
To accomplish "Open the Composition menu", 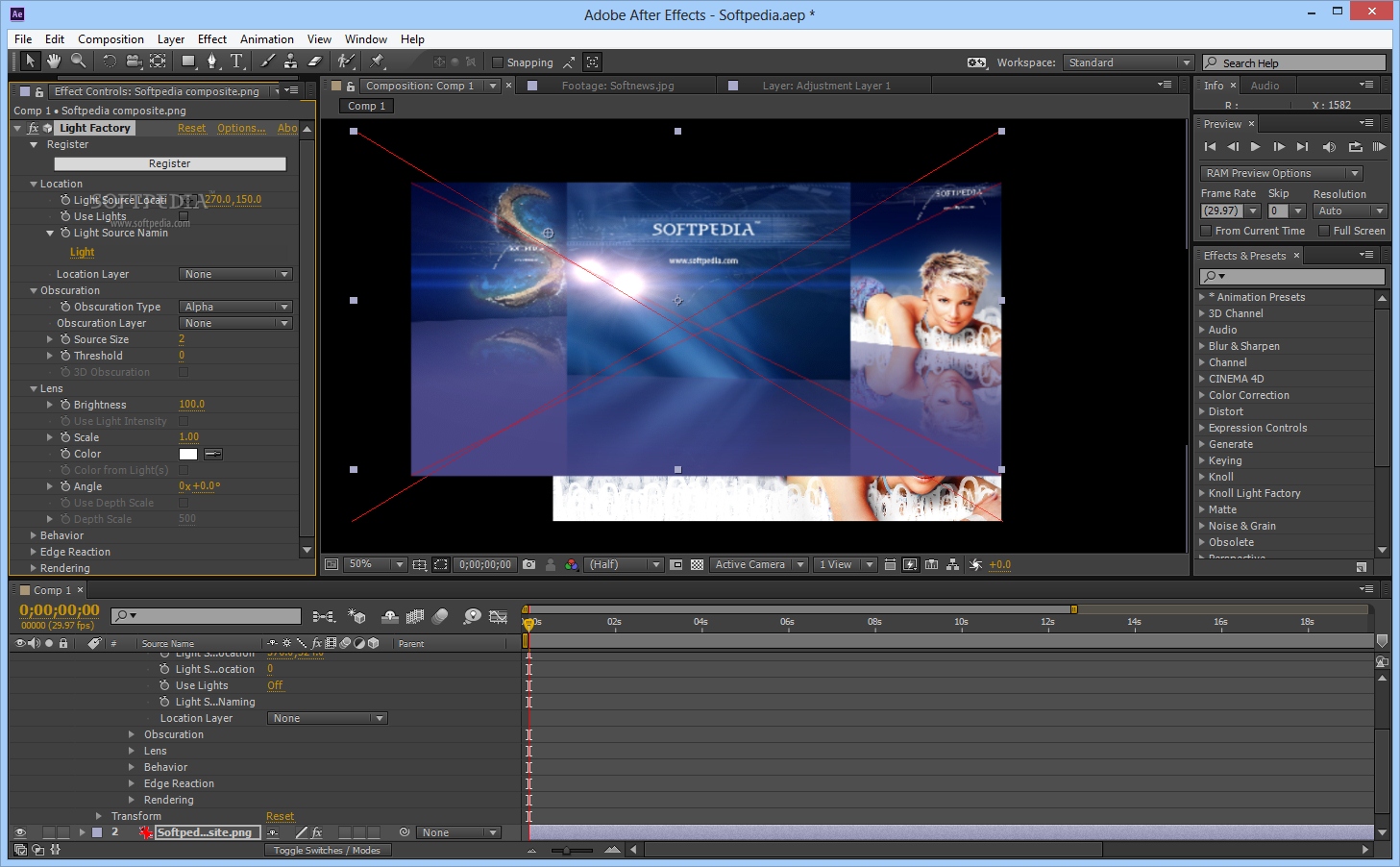I will [x=111, y=39].
